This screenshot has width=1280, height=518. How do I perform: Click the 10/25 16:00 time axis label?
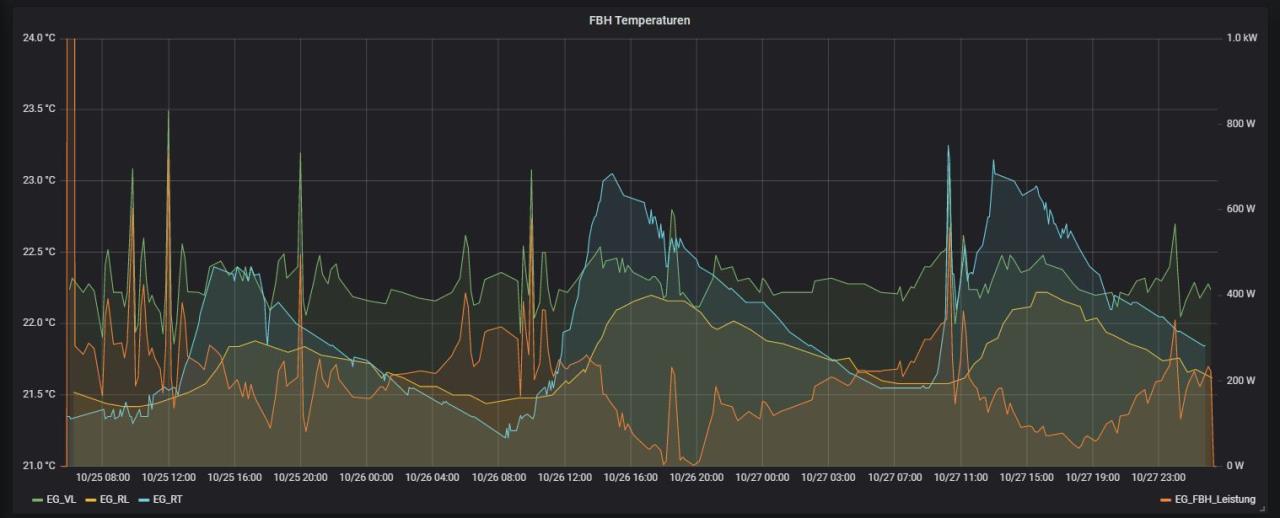[x=235, y=478]
